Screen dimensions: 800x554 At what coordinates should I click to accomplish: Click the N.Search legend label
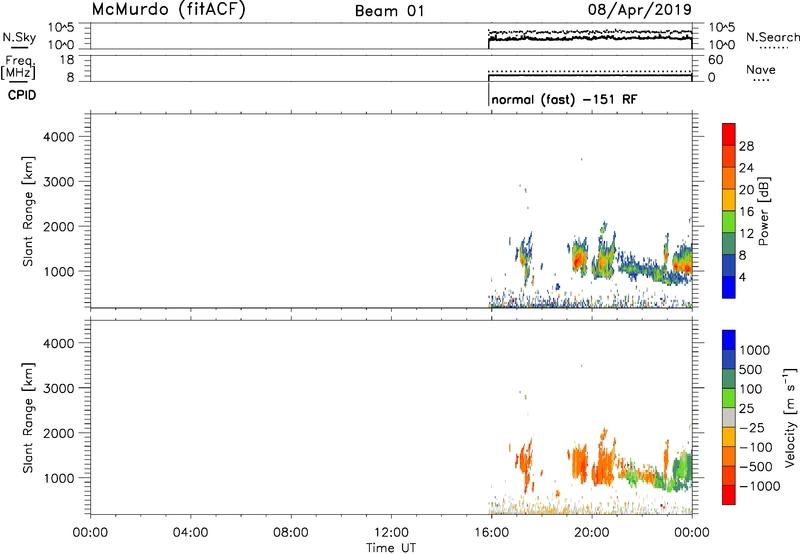(773, 37)
